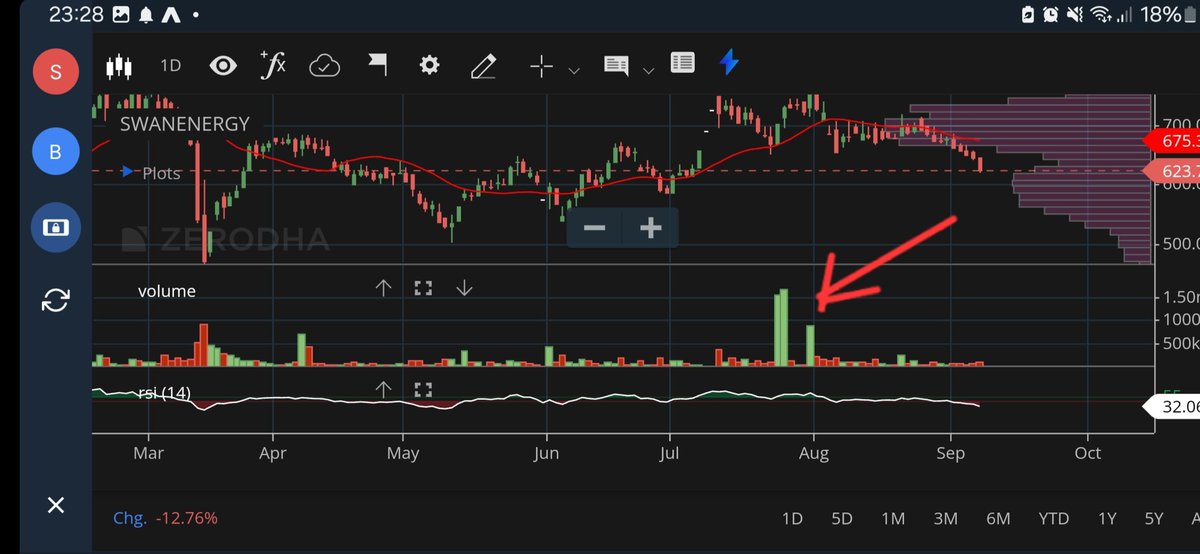The image size is (1200, 554).
Task: Select the 6M range tab
Action: coord(998,518)
